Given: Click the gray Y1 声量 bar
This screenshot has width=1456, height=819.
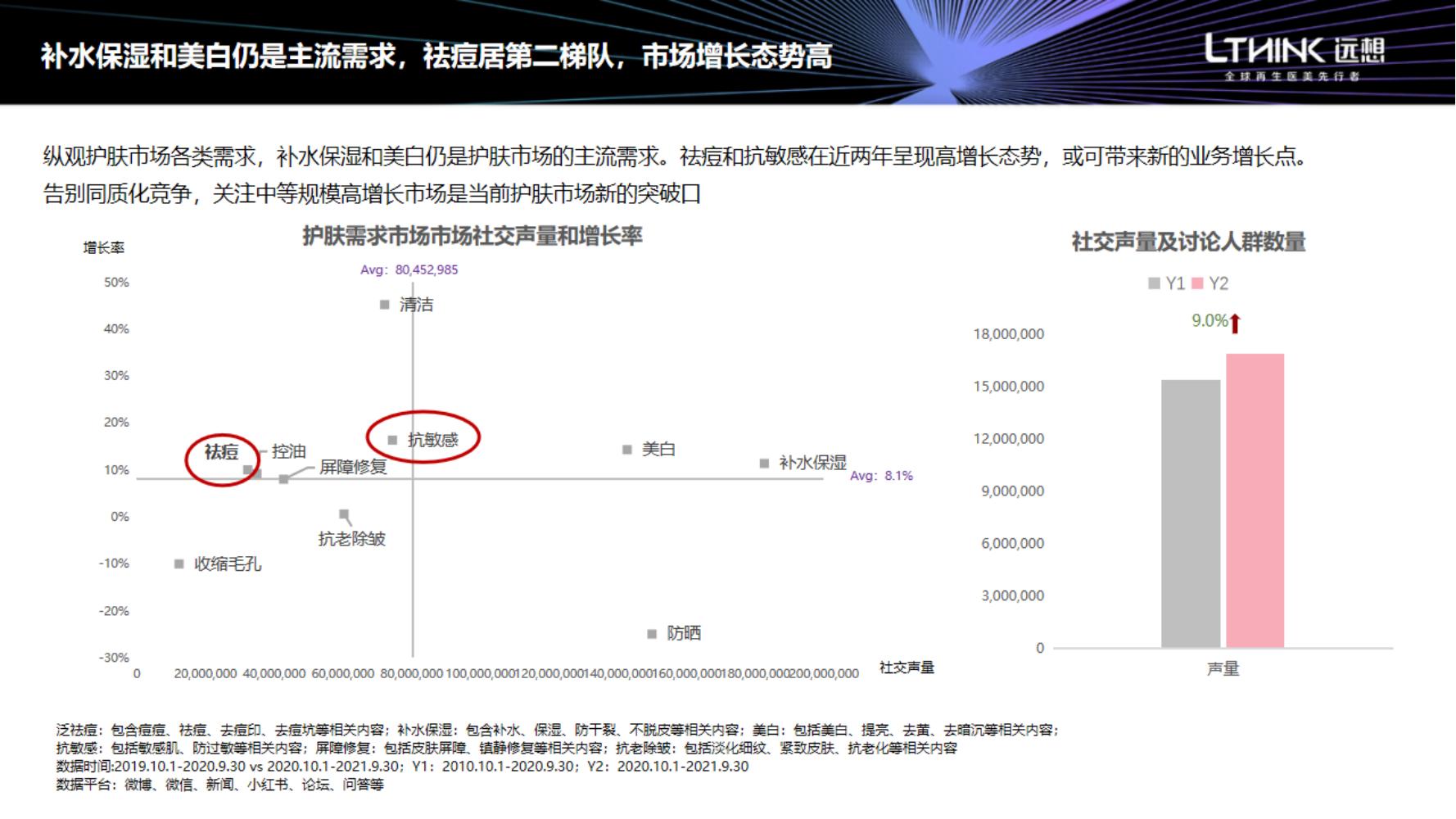Looking at the screenshot, I should click(x=1191, y=514).
